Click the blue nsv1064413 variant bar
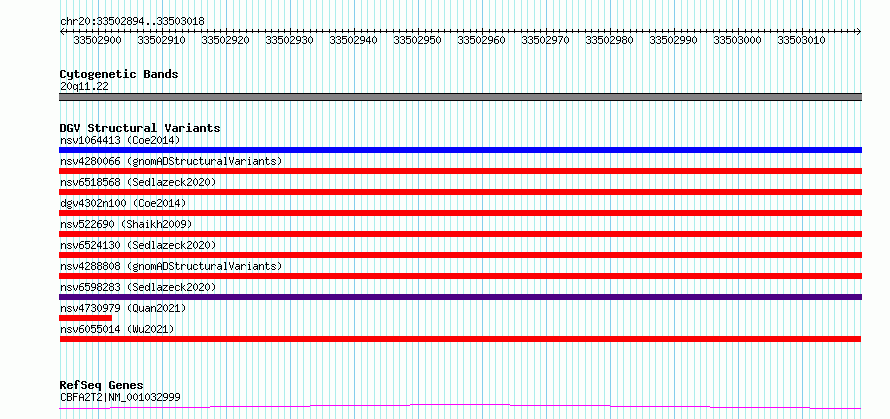The image size is (890, 419). pyautogui.click(x=460, y=150)
